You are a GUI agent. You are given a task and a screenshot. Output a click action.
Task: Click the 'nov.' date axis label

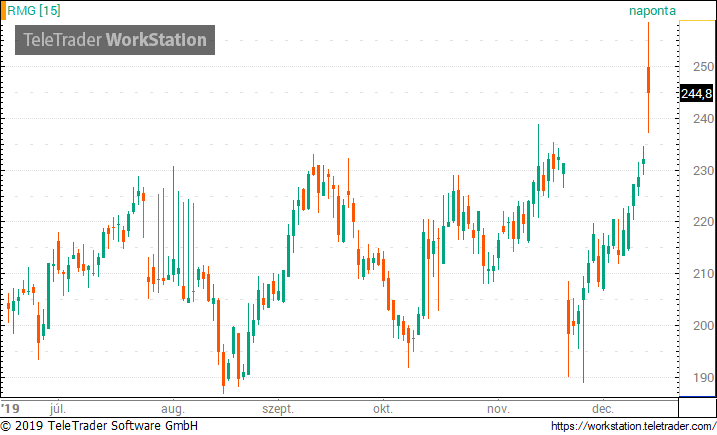tap(498, 408)
